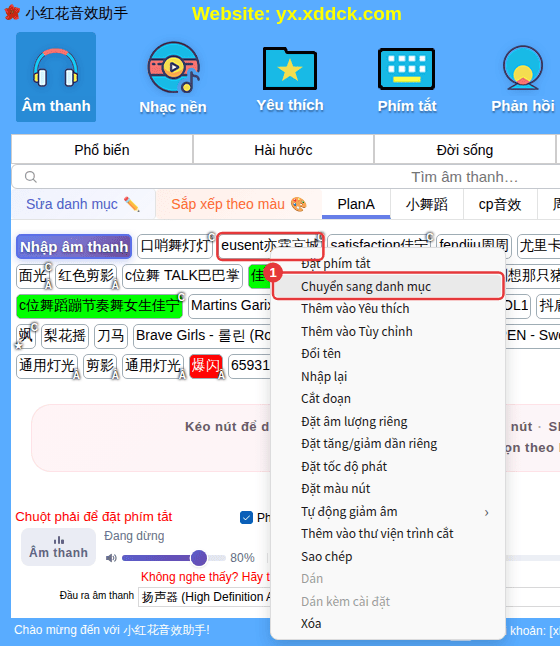Image resolution: width=560 pixels, height=646 pixels.
Task: Toggle the checkbox next to Ph label
Action: click(246, 517)
